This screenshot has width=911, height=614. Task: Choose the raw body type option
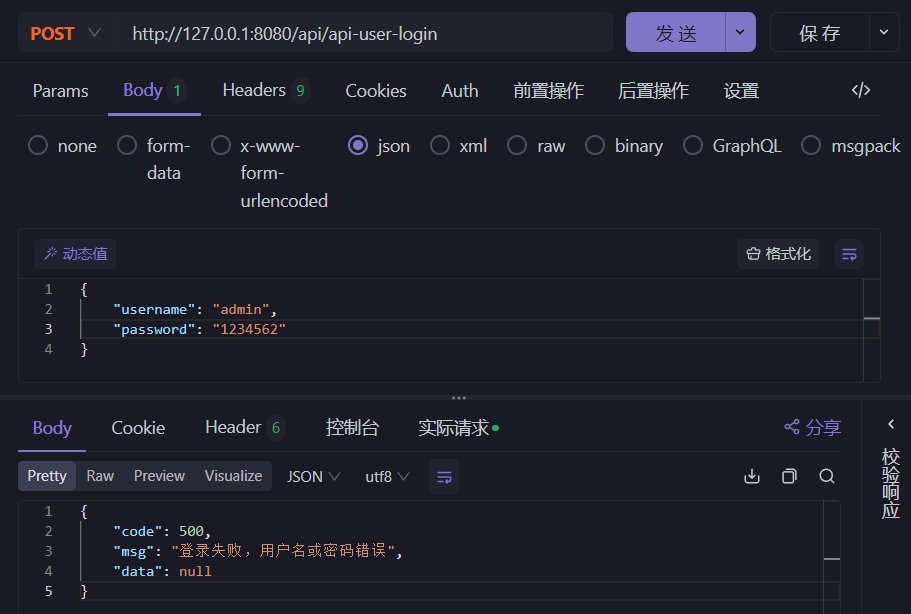517,146
